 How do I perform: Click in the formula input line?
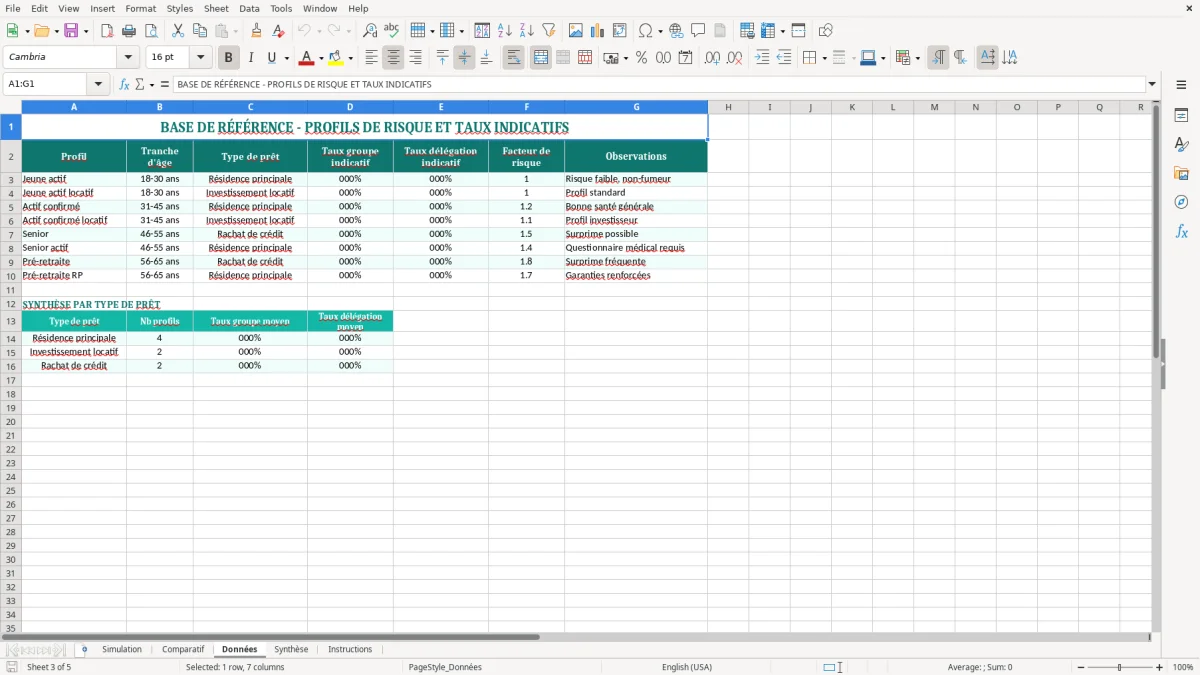pos(659,85)
